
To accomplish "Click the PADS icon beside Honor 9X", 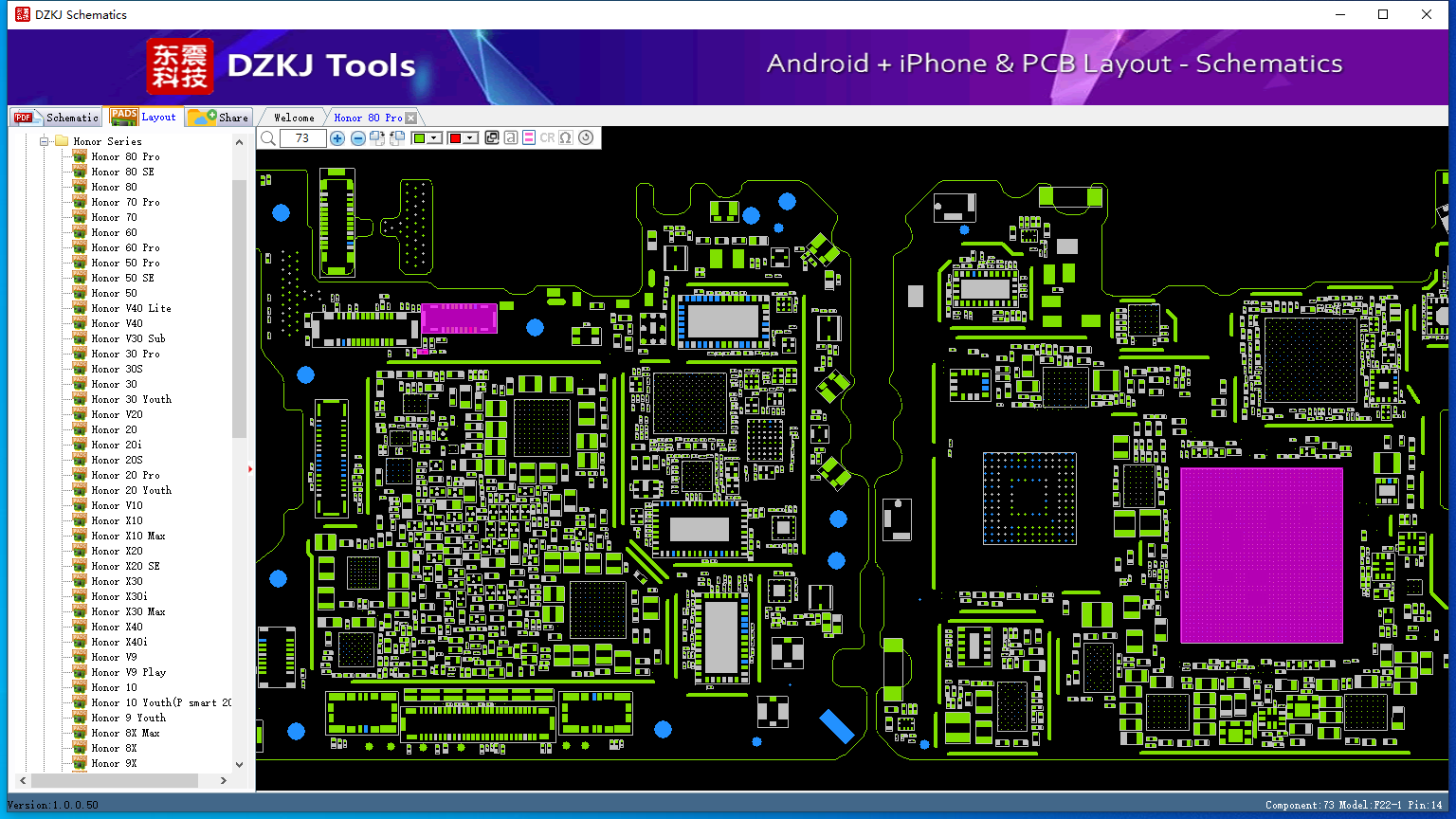I will 80,763.
